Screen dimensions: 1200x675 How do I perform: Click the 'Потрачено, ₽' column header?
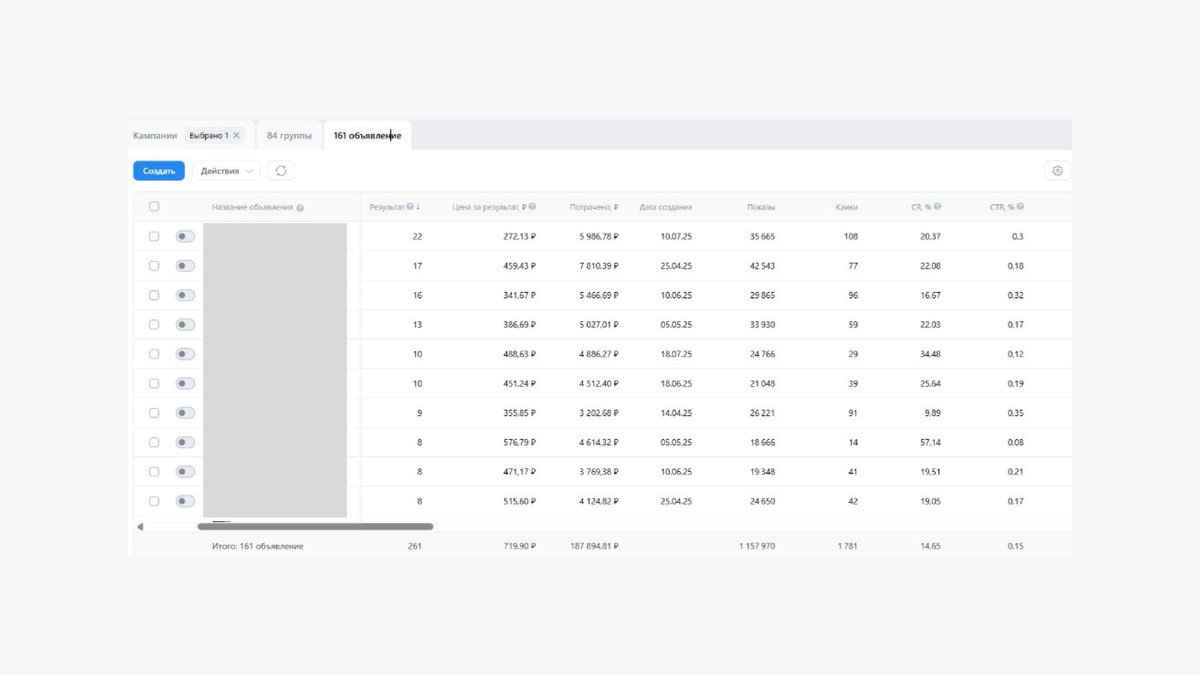[x=594, y=207]
